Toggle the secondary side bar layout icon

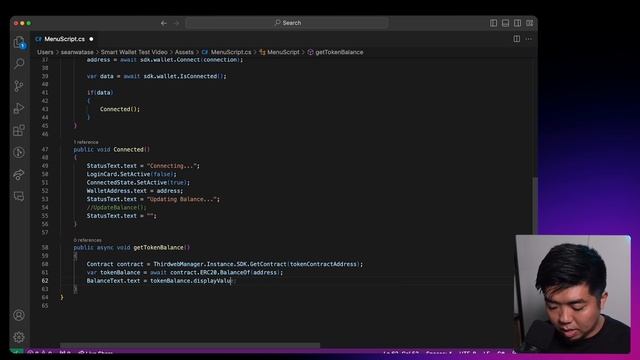tap(517, 23)
